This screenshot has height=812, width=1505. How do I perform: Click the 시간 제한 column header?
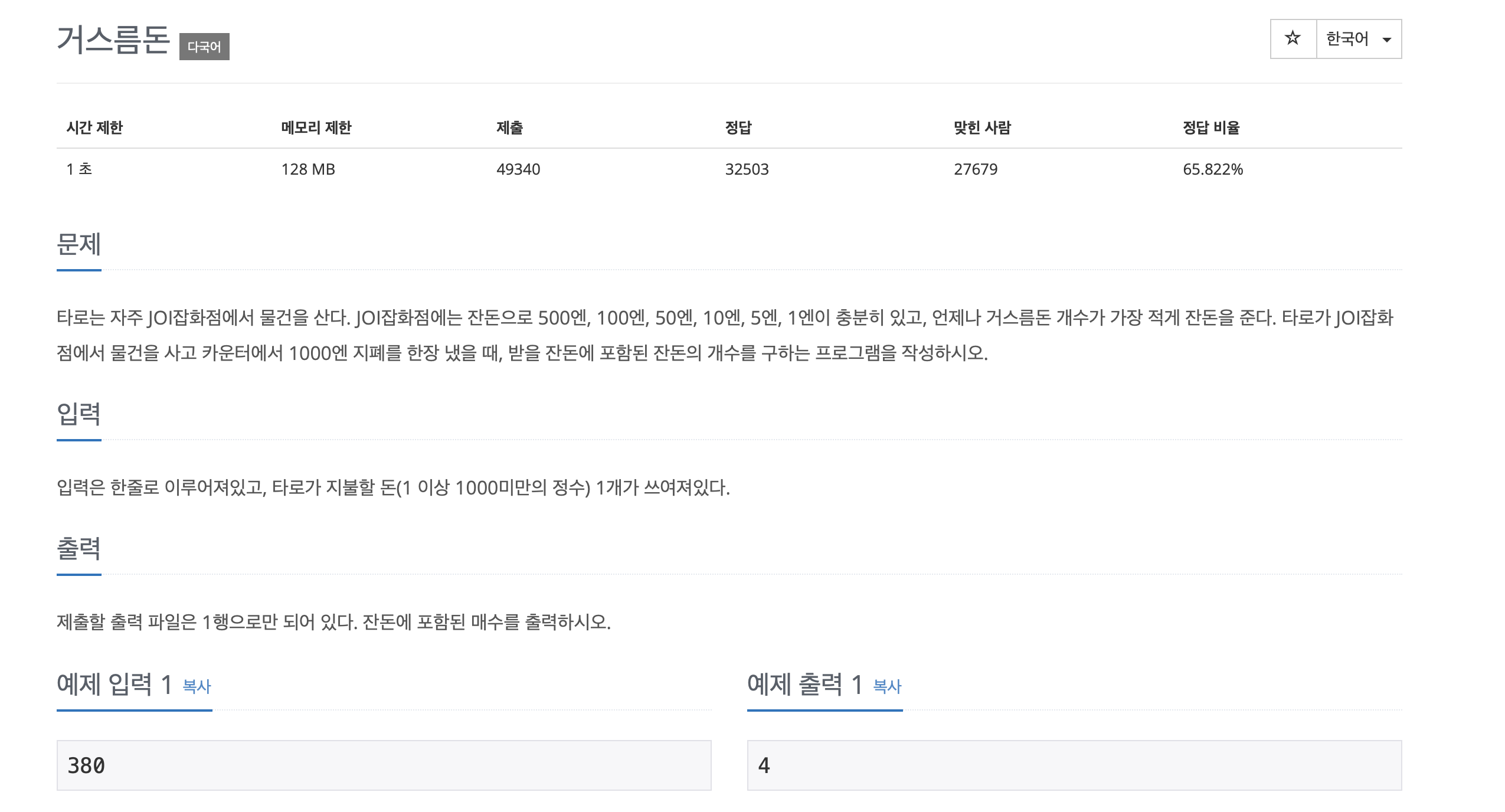coord(94,127)
